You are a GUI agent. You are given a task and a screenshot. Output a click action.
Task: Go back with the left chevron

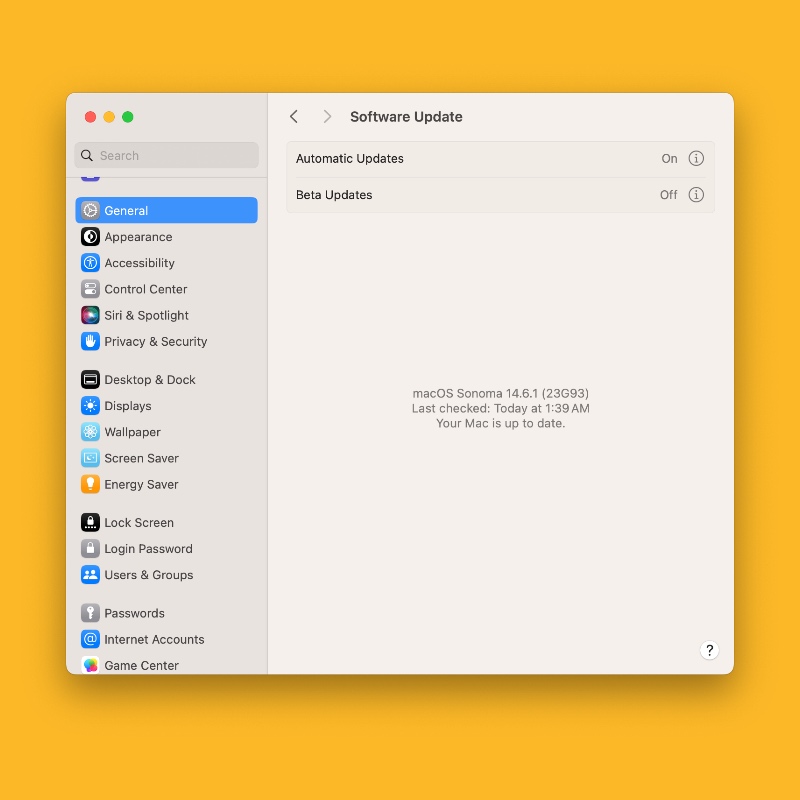point(294,117)
